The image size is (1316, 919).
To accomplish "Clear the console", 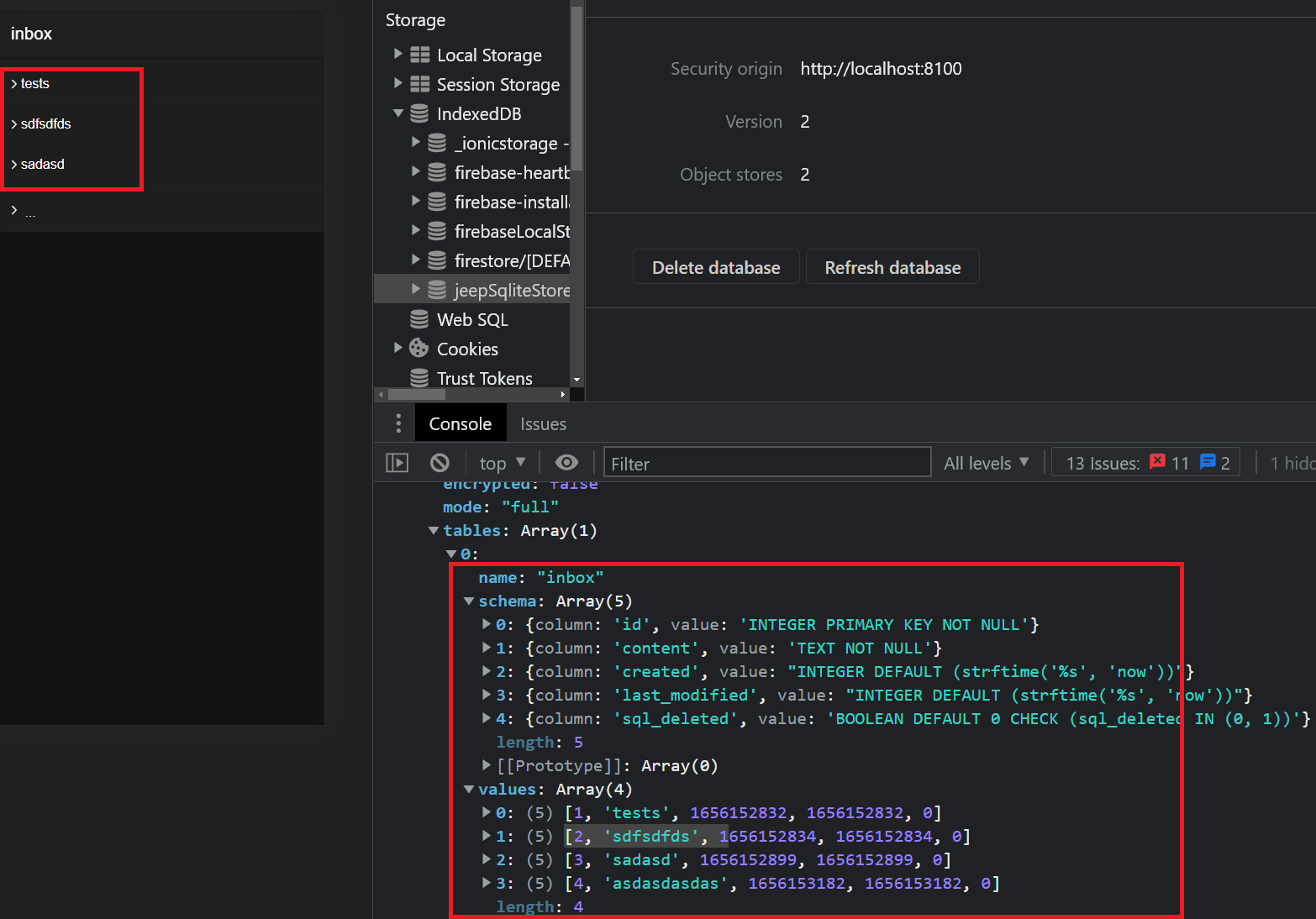I will [439, 462].
